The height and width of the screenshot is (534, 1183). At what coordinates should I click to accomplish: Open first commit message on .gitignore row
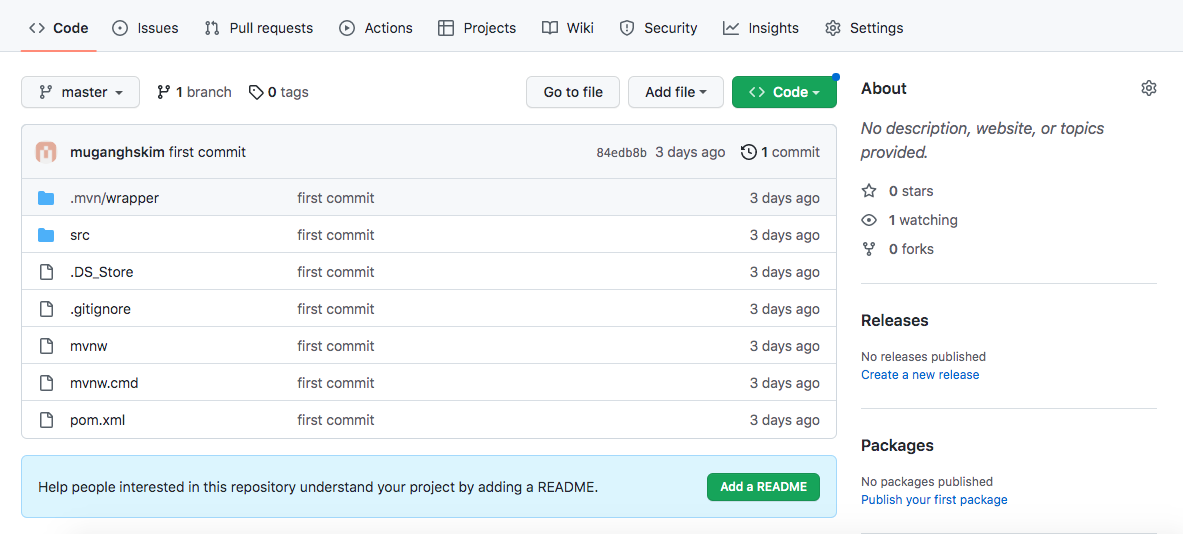coord(336,309)
